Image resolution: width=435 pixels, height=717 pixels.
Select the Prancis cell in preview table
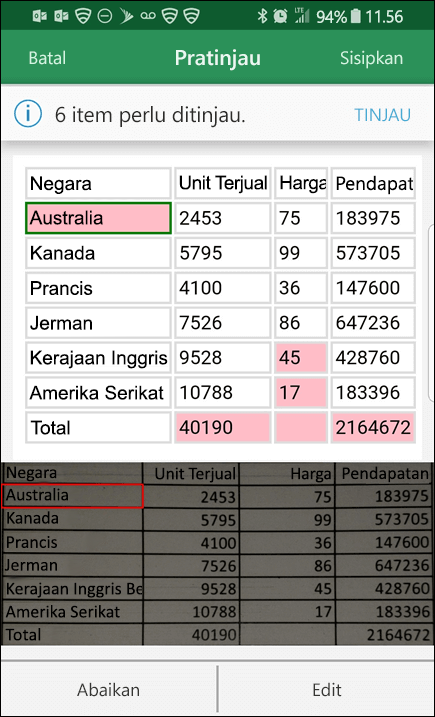98,288
